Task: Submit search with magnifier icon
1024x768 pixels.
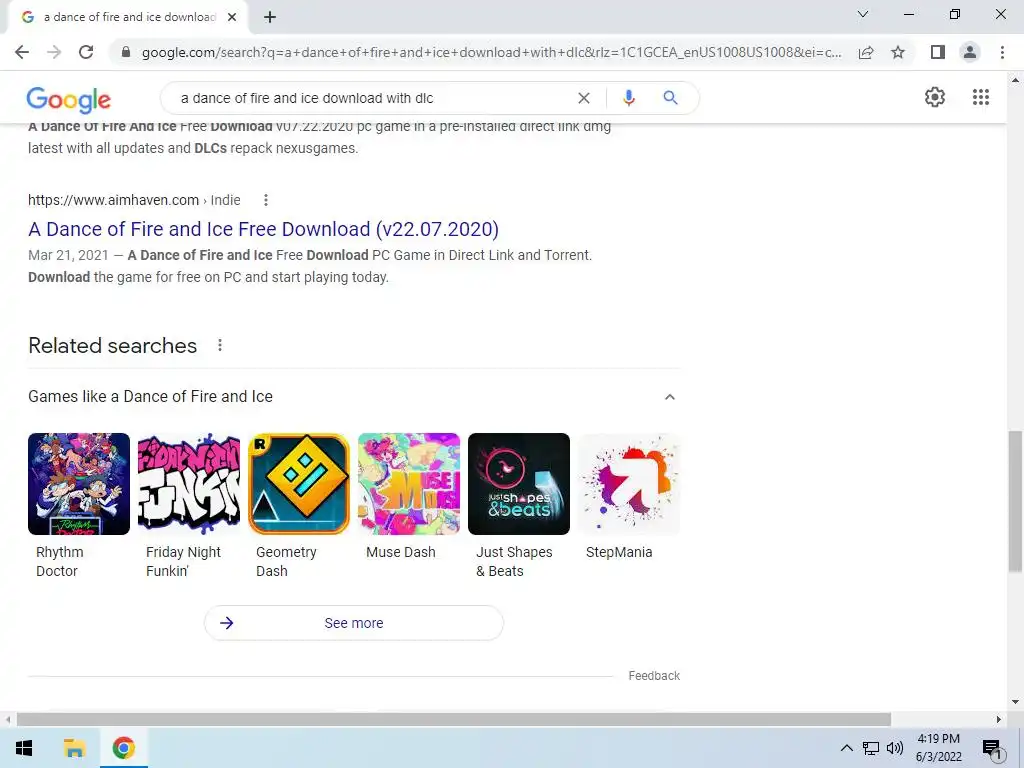Action: [x=670, y=98]
